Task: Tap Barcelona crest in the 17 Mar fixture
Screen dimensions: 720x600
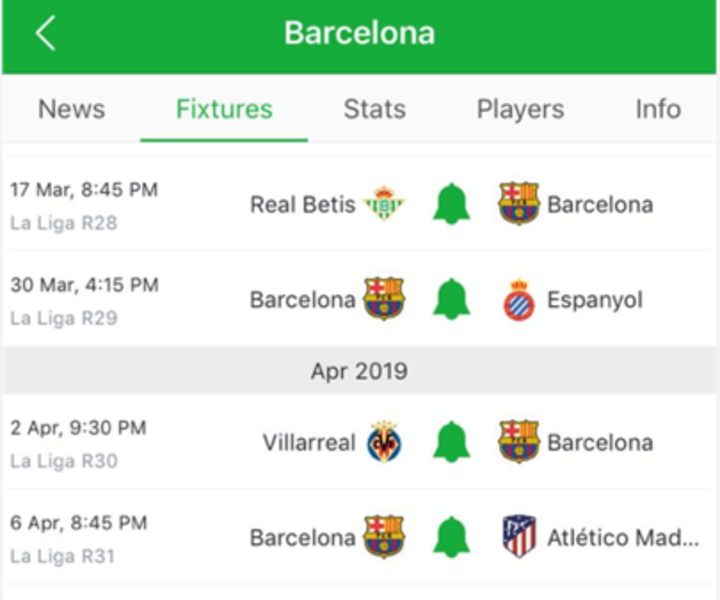Action: tap(519, 204)
